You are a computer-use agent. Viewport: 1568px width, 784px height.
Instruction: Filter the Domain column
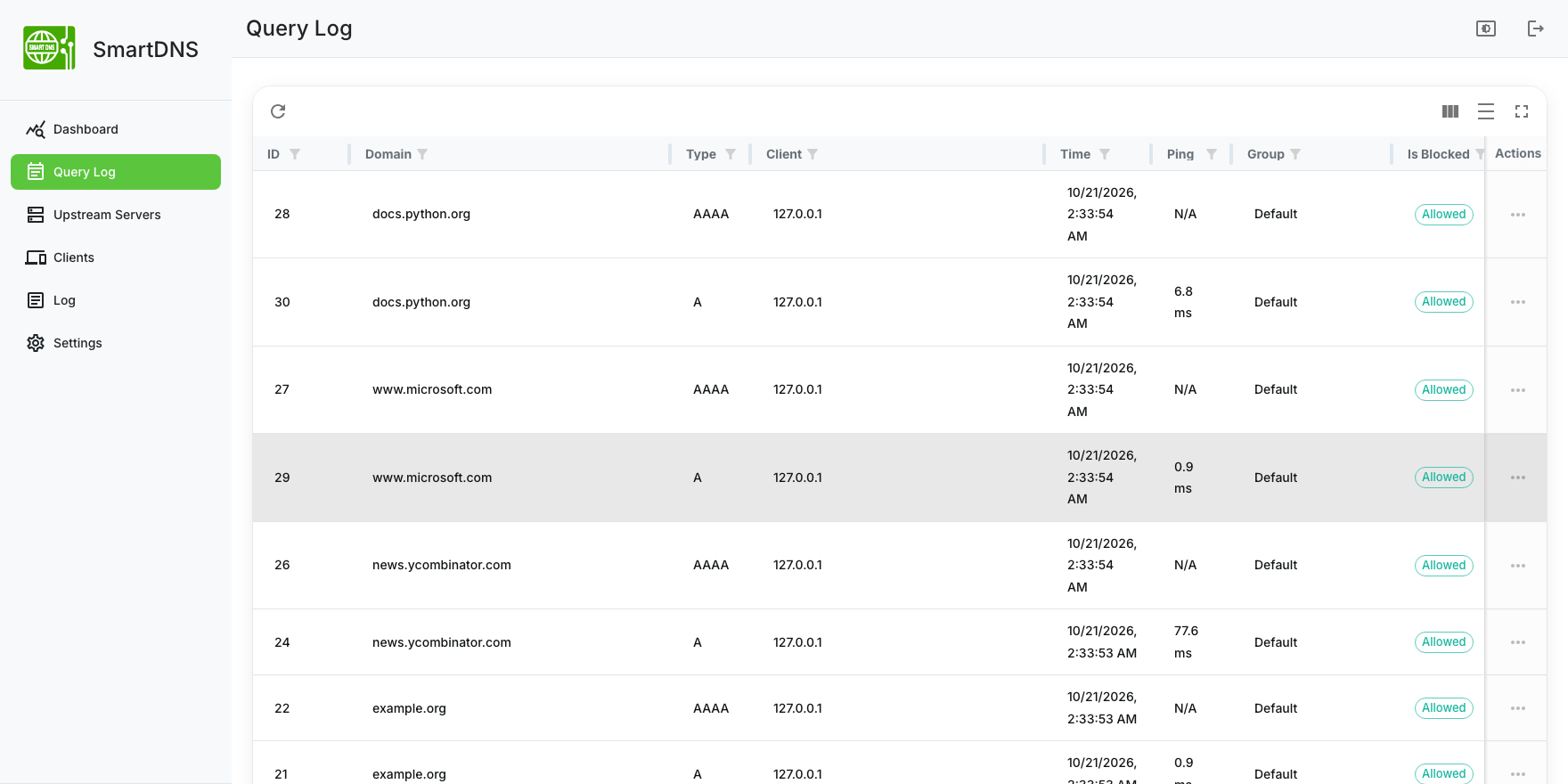tap(422, 154)
